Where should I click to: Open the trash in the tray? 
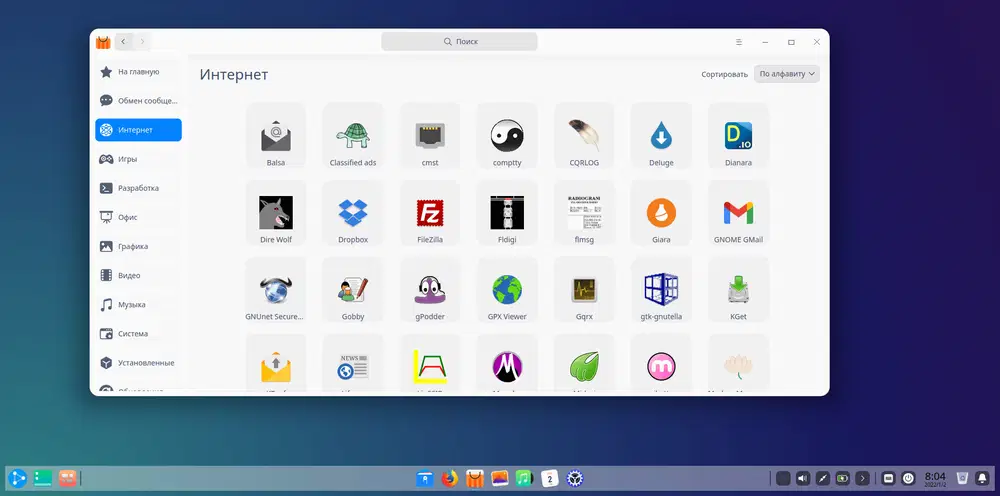(x=963, y=478)
